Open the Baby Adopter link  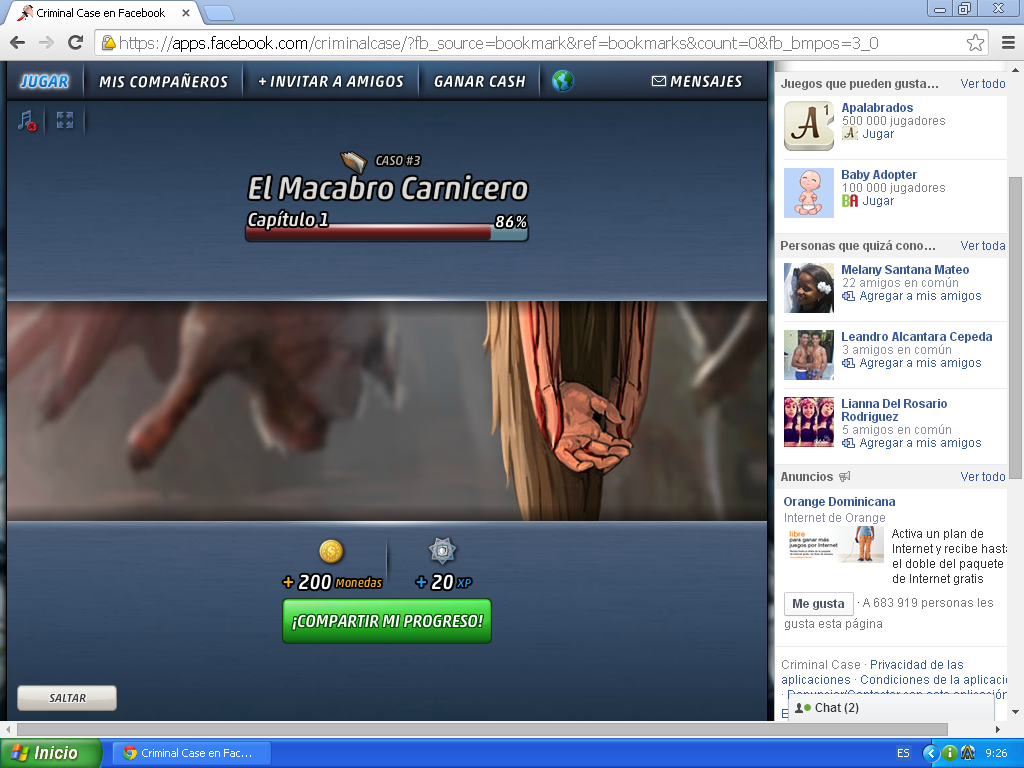pos(879,174)
